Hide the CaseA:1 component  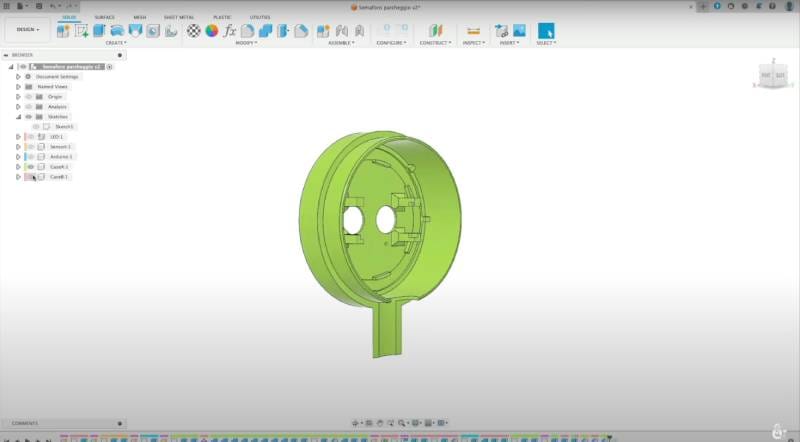tap(31, 167)
